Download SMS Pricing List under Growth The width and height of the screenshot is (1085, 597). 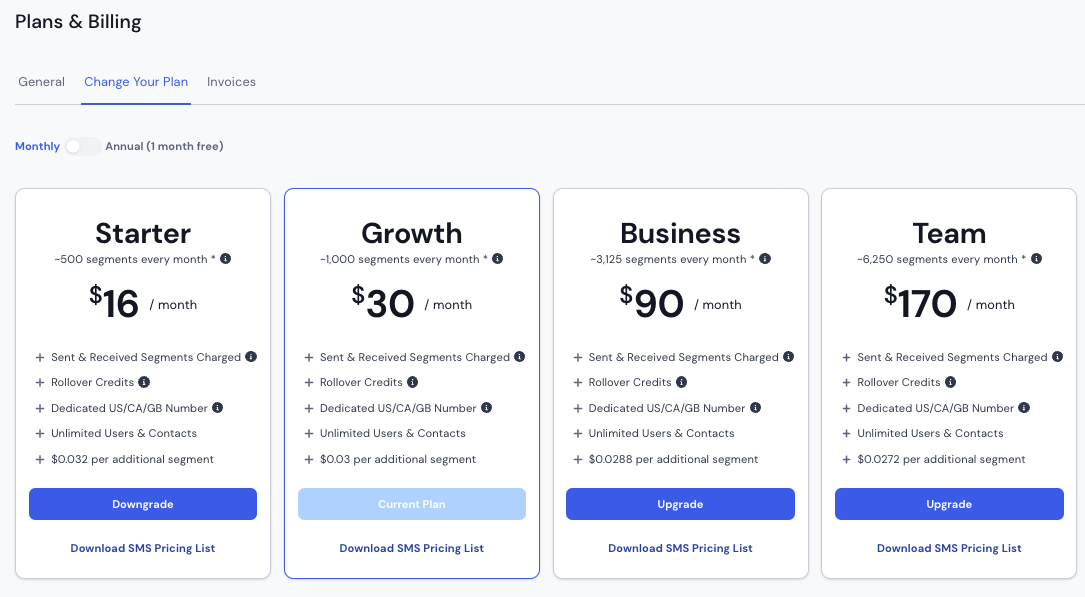[x=412, y=548]
